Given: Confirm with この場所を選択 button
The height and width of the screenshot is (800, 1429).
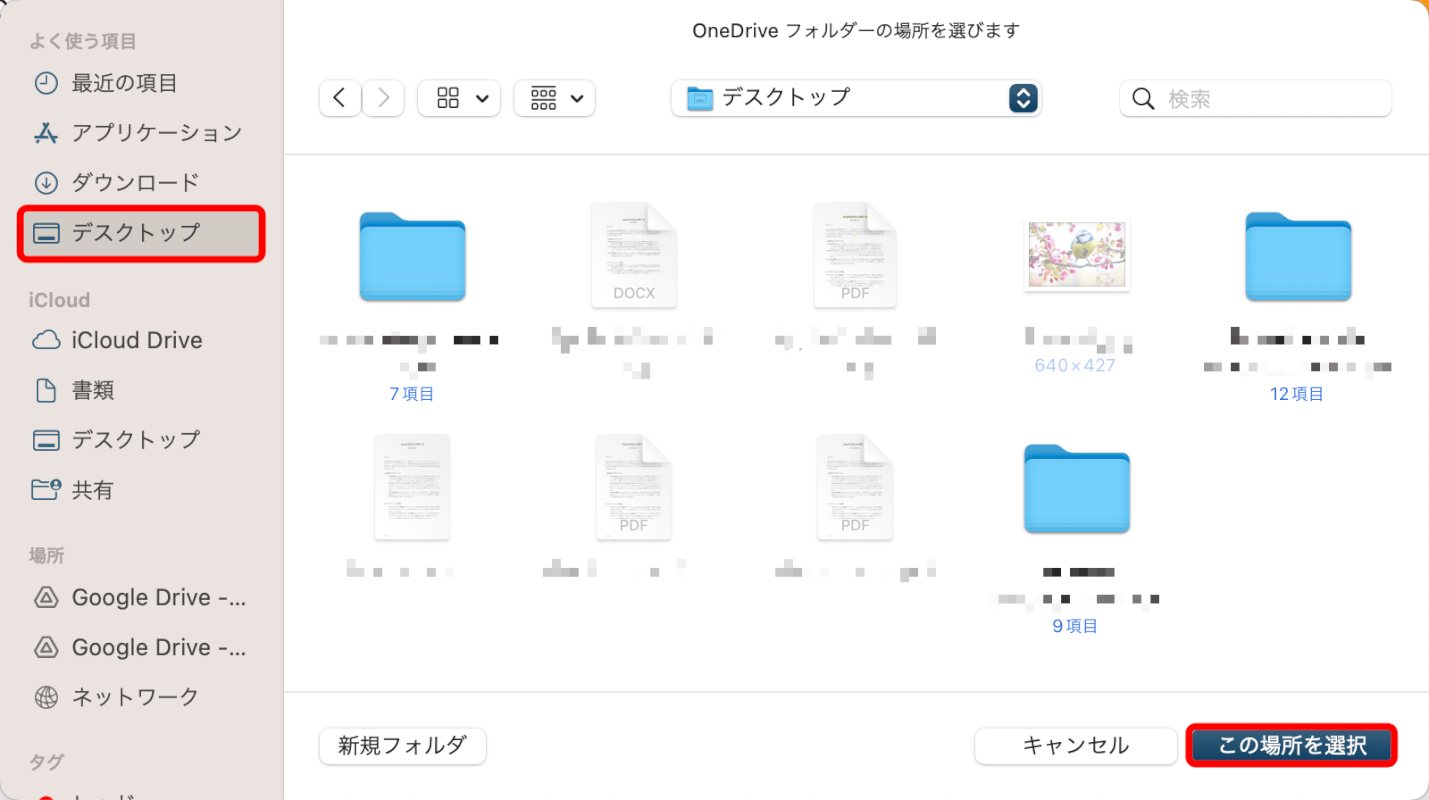Looking at the screenshot, I should click(1292, 746).
